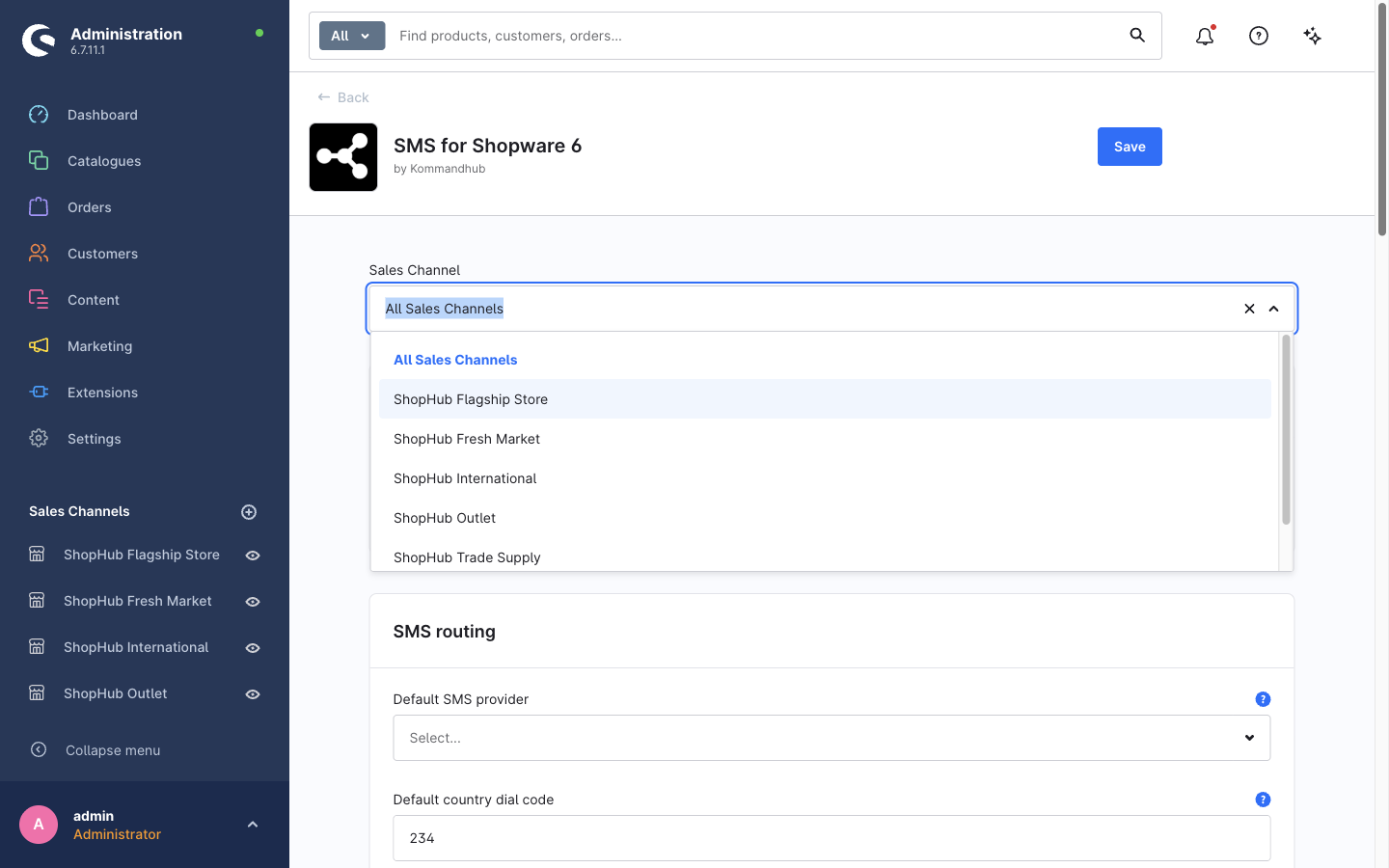The height and width of the screenshot is (868, 1389).
Task: Clear the Sales Channel selection with X
Action: click(x=1249, y=309)
